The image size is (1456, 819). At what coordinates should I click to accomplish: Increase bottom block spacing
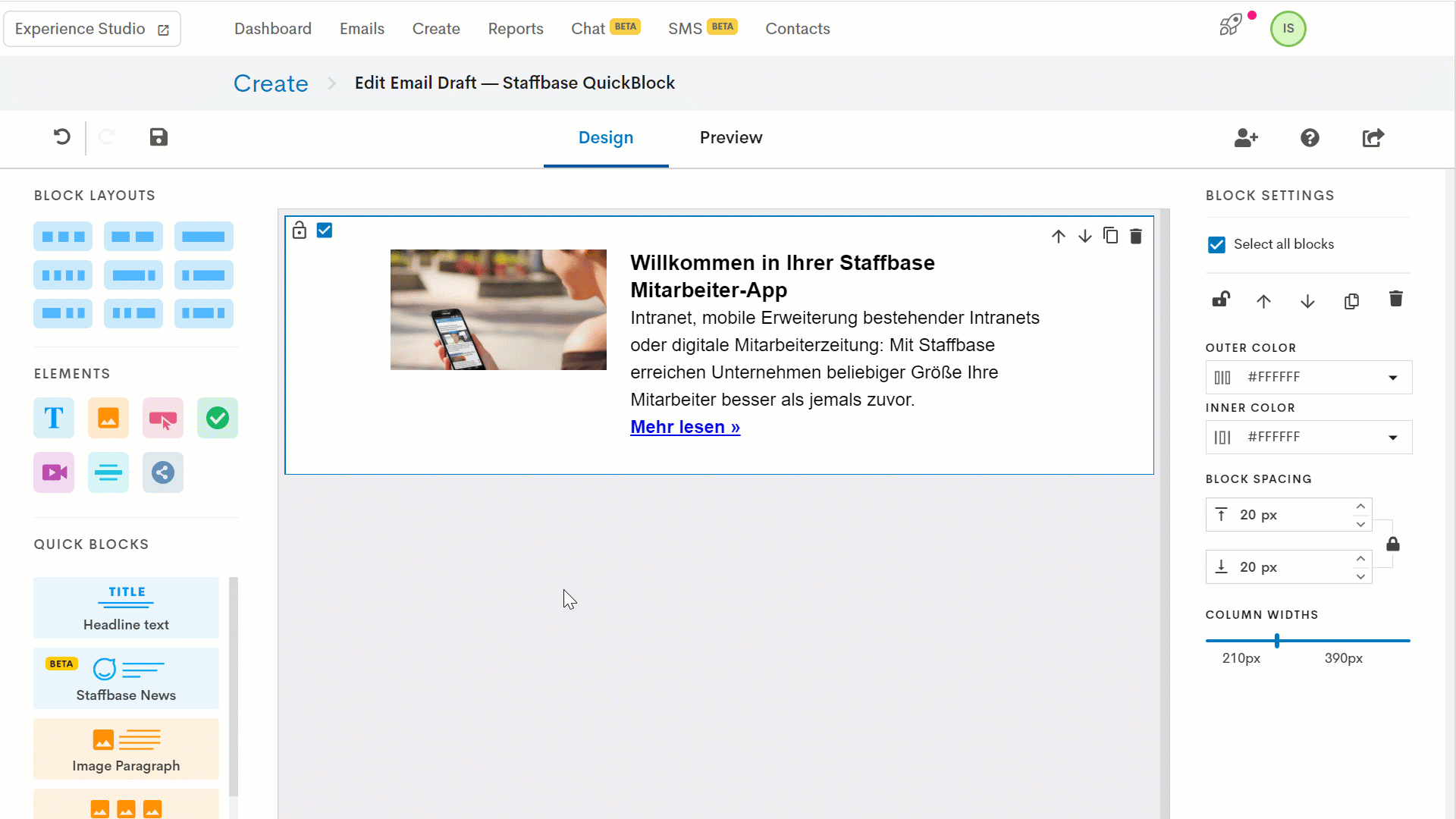click(1361, 559)
